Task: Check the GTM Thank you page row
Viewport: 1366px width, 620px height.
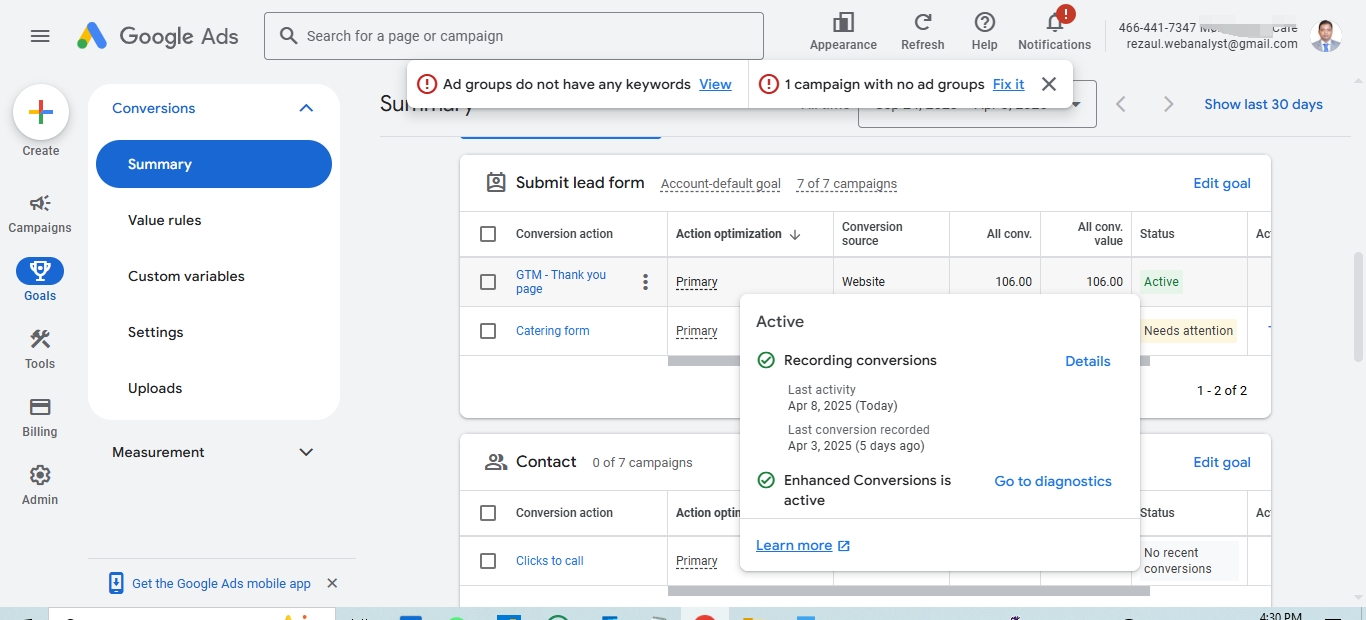Action: 488,282
